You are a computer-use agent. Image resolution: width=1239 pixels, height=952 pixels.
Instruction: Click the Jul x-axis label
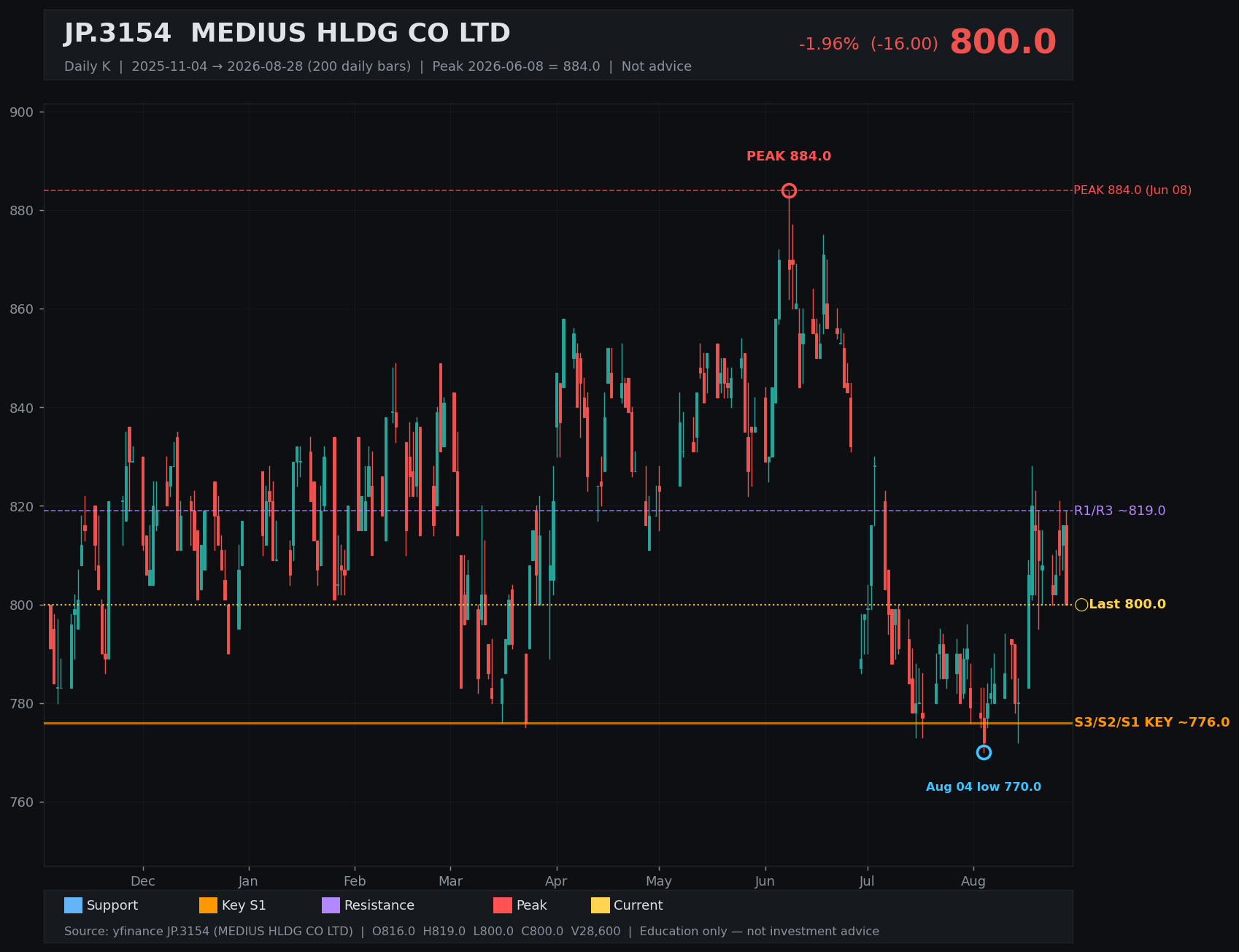pos(867,881)
